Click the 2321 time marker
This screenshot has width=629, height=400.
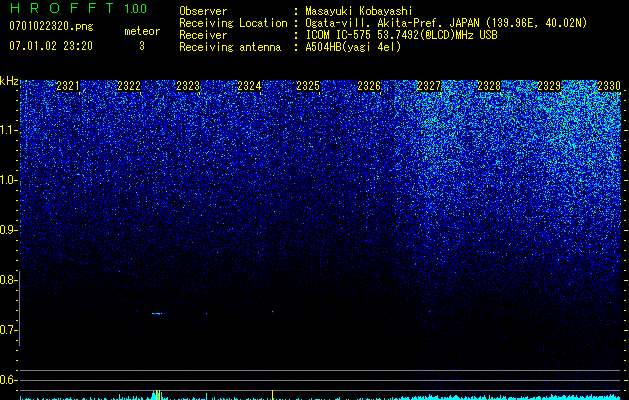(68, 86)
